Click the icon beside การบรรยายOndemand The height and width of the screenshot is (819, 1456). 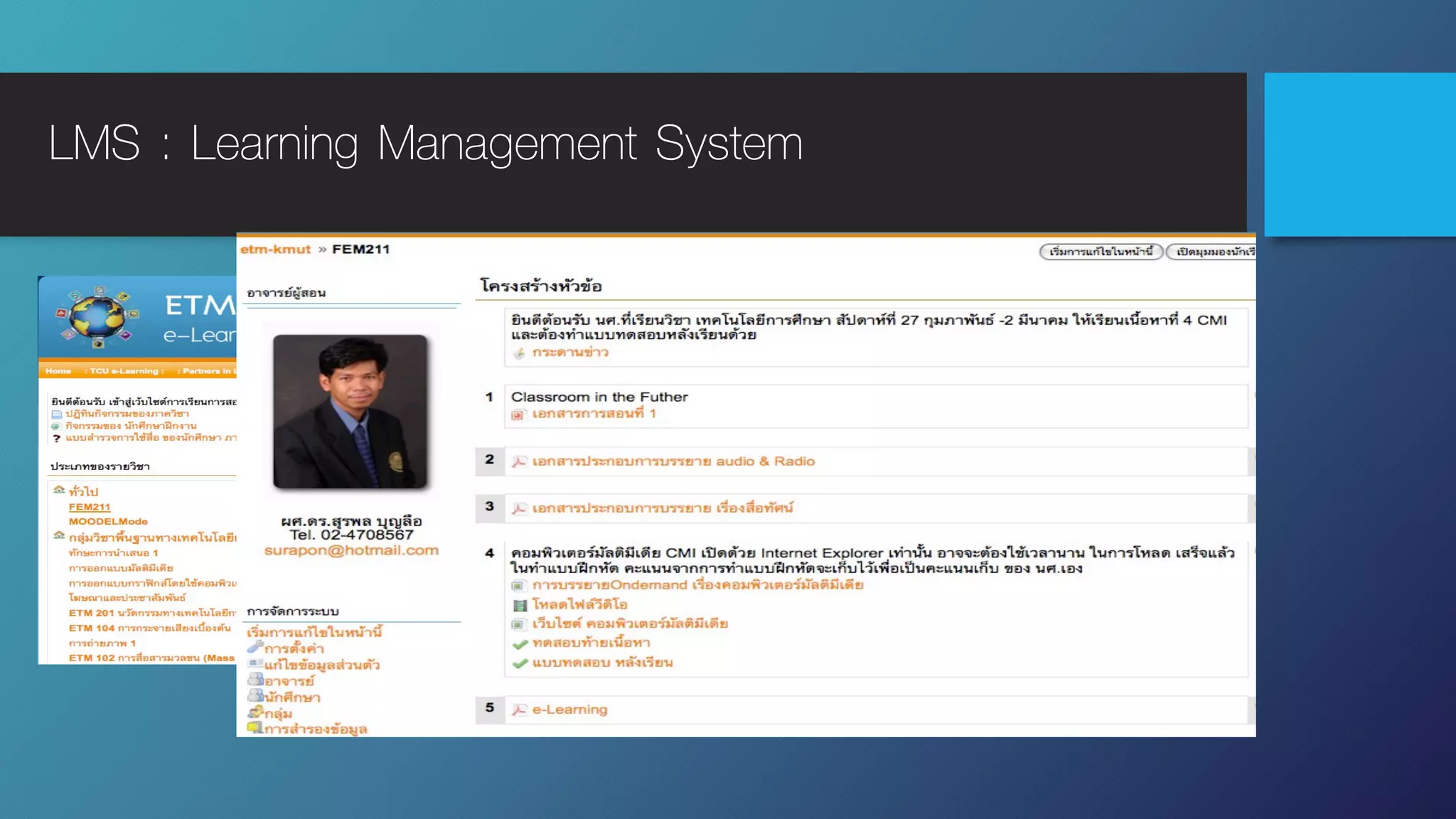tap(519, 586)
